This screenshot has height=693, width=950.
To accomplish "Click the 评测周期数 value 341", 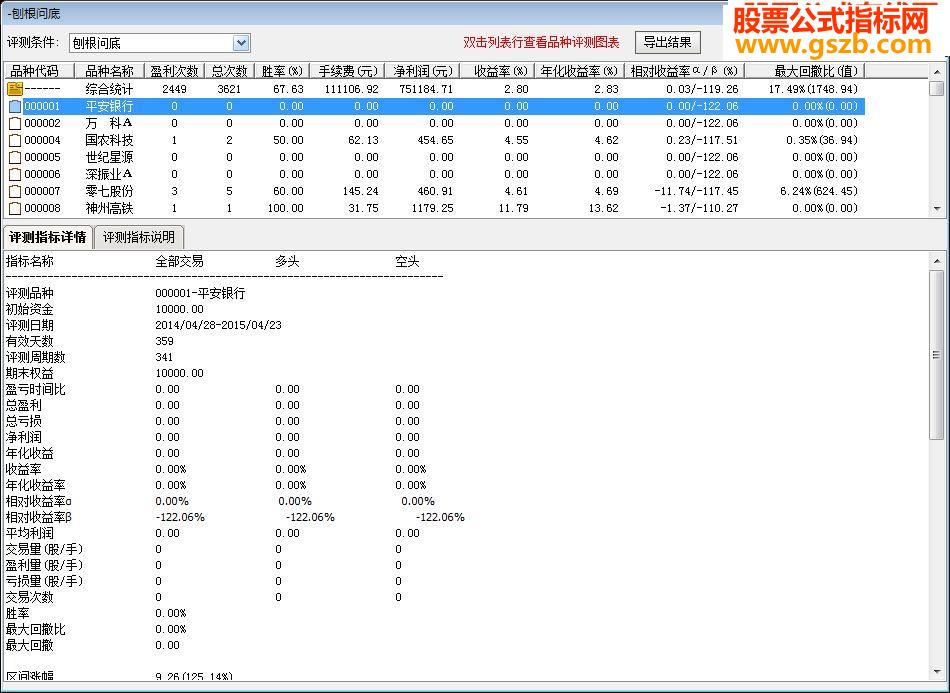I will 164,357.
